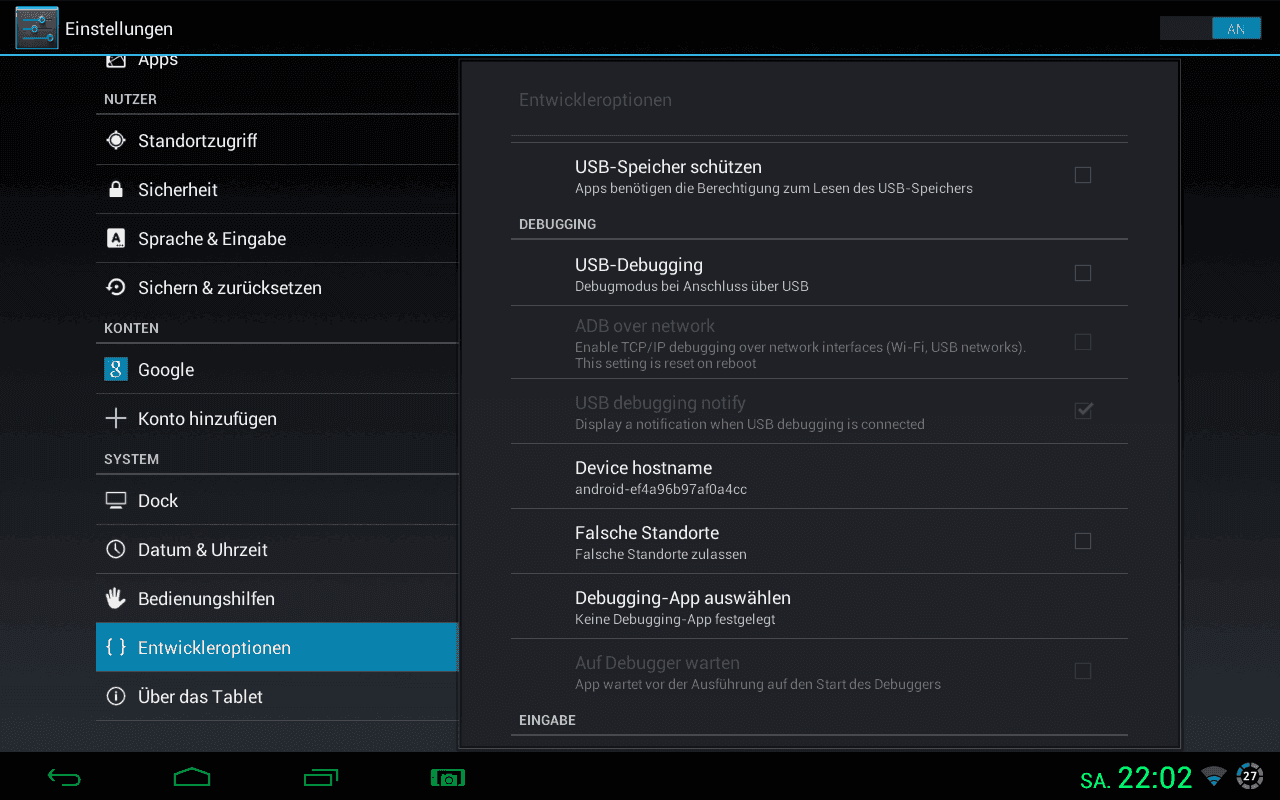Toggle USB debugging notify checkbox
This screenshot has height=800, width=1280.
click(1082, 411)
